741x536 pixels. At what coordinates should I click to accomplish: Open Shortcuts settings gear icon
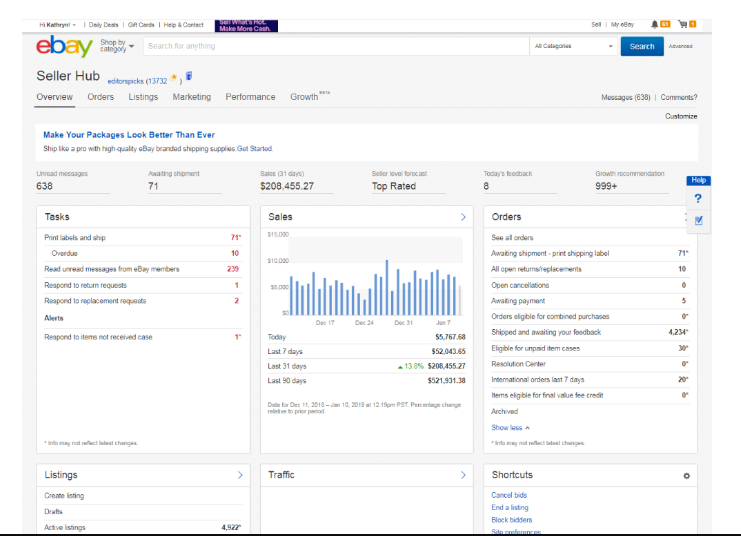click(687, 476)
